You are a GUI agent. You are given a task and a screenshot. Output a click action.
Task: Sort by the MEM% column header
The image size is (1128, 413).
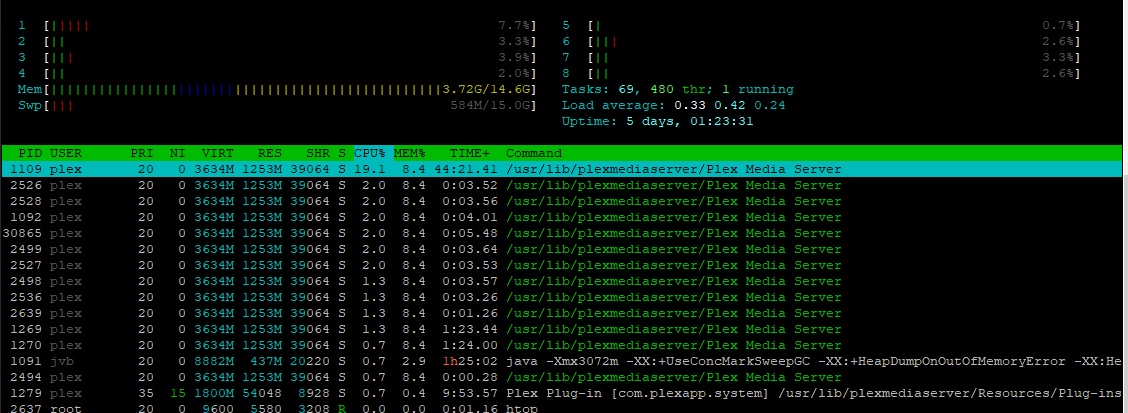409,153
